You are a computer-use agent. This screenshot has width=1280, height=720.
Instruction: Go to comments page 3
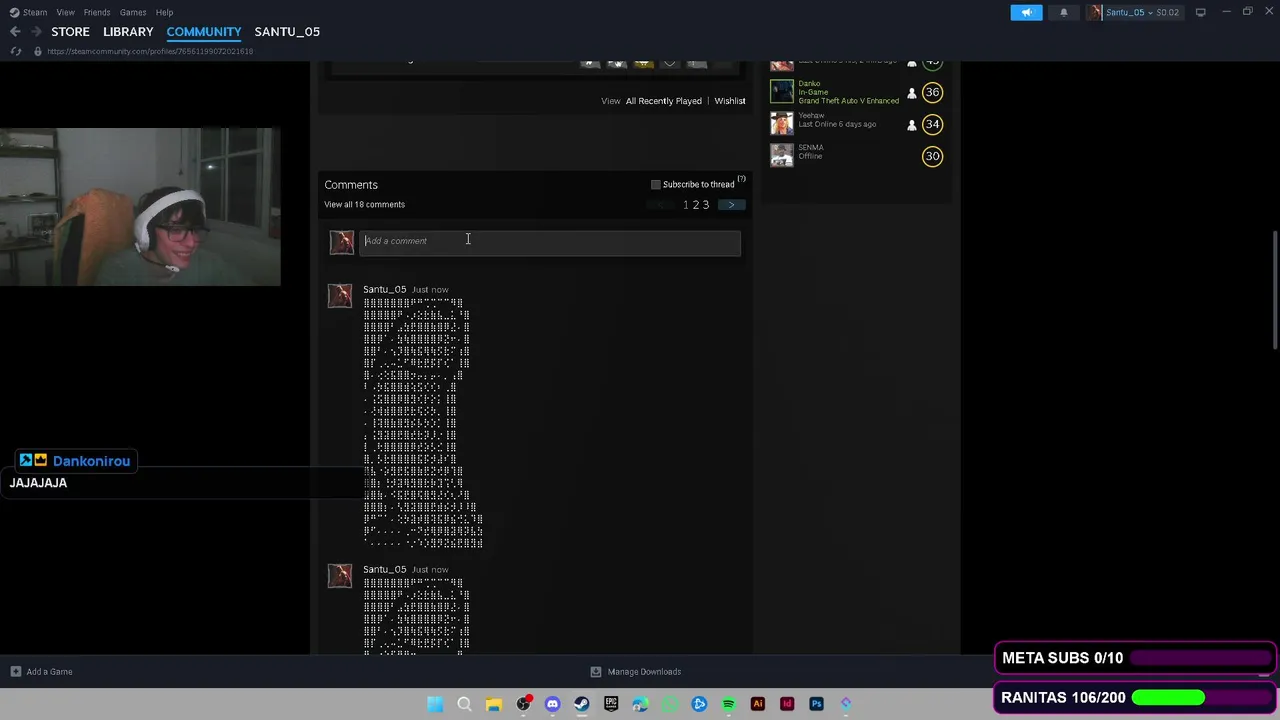click(705, 205)
